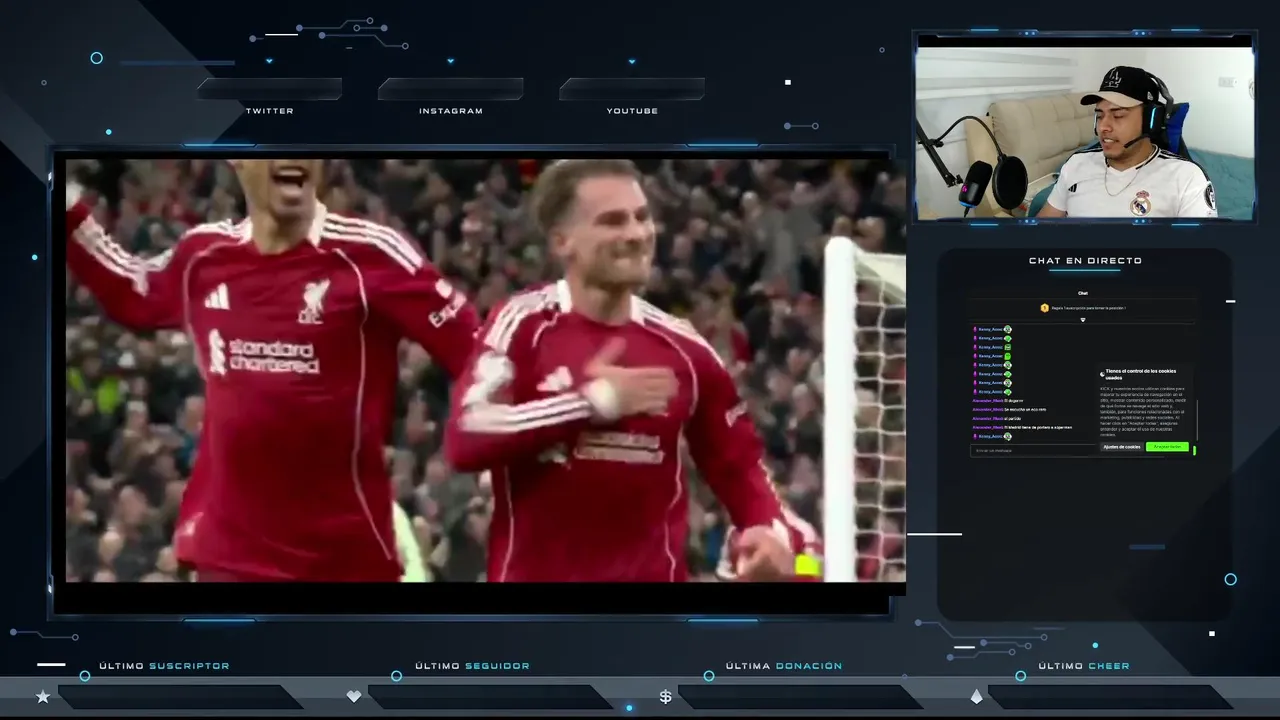
Task: Expand the chat gift banner arrow
Action: pos(1083,320)
